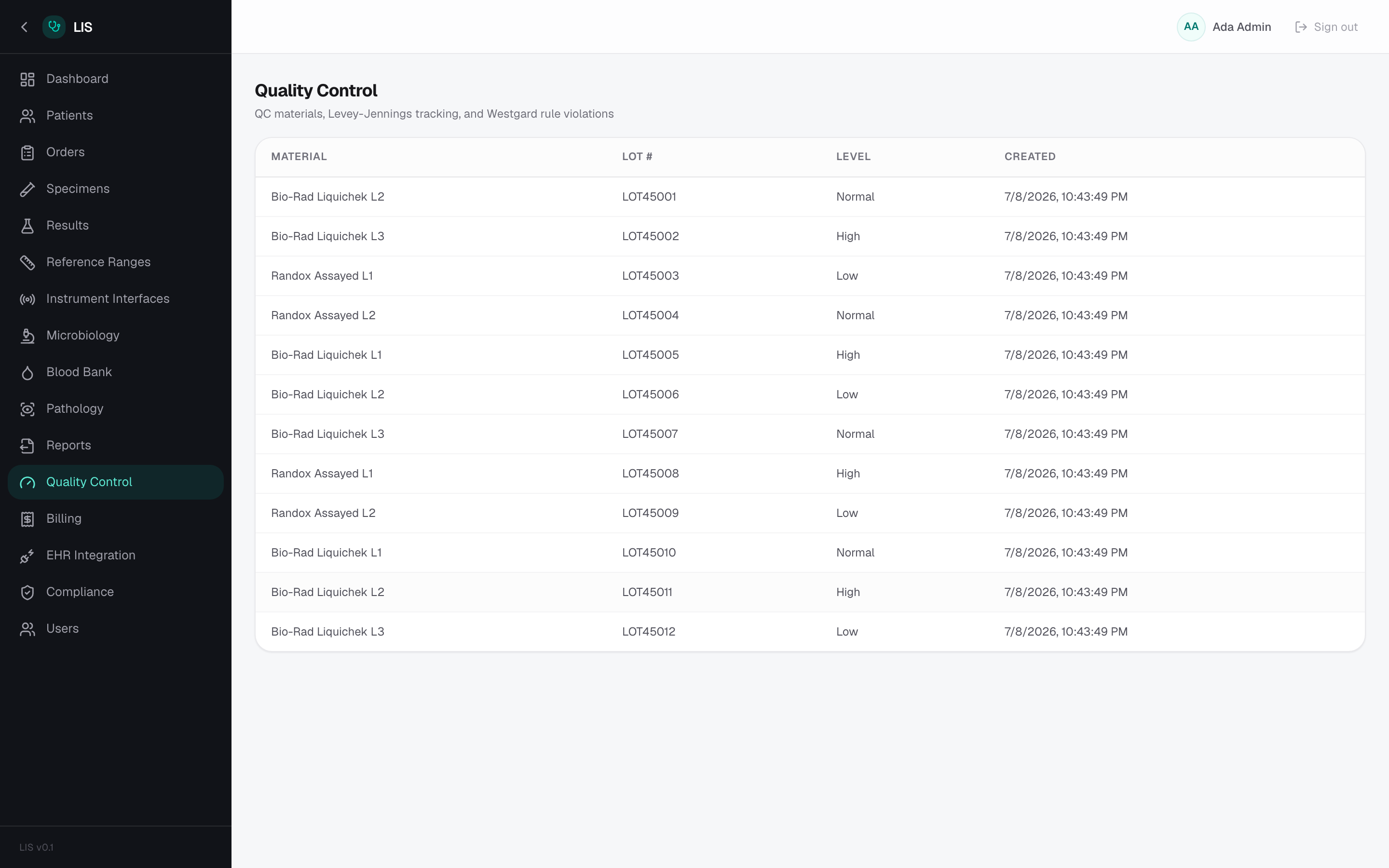Click the Instrument Interfaces signal icon
This screenshot has width=1389, height=868.
tap(27, 299)
